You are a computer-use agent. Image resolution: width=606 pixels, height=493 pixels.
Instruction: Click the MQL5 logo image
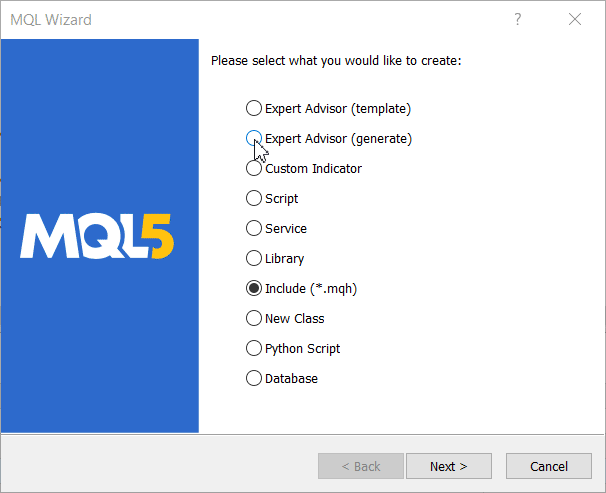pos(97,236)
